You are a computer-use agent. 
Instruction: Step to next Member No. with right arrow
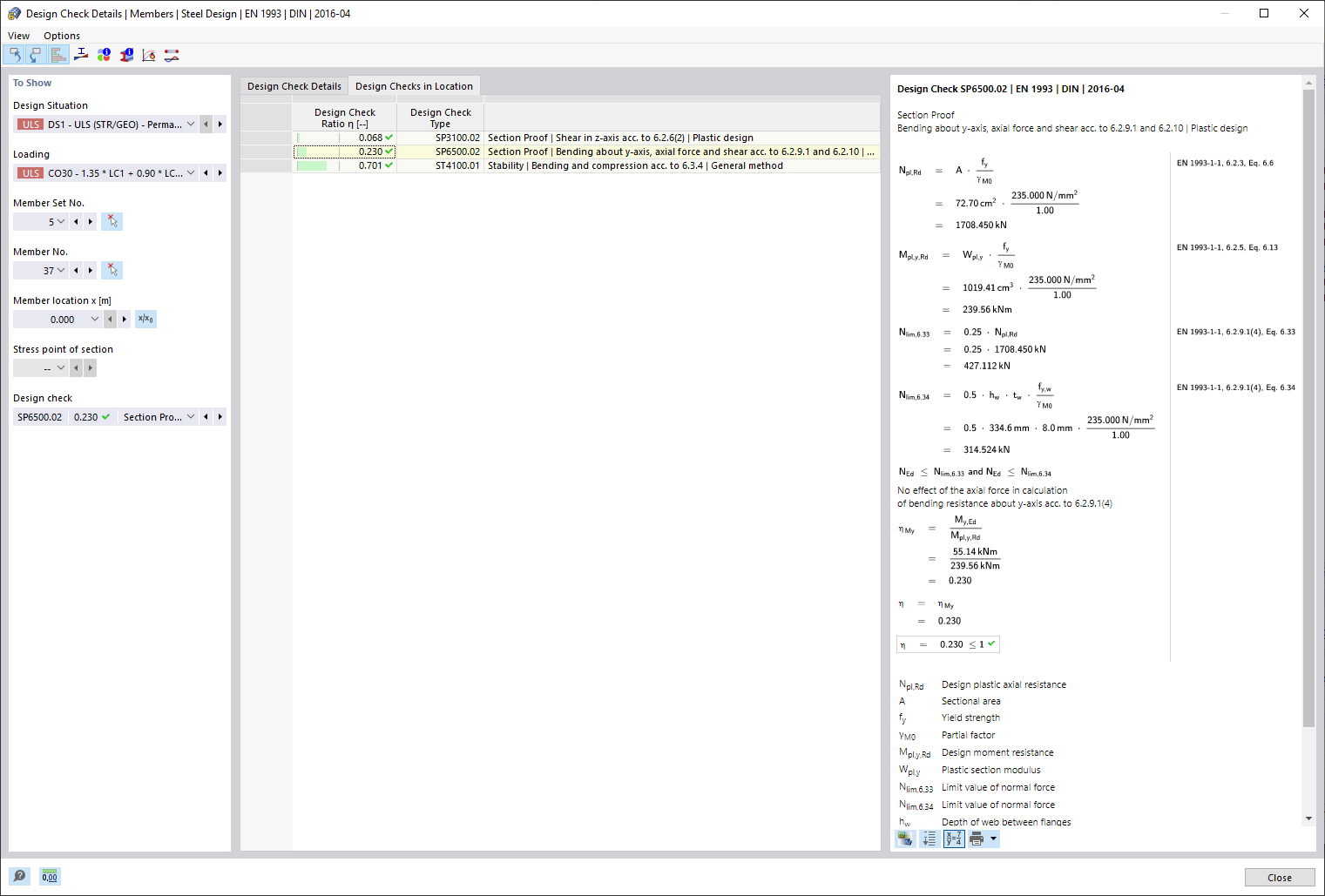click(x=91, y=271)
